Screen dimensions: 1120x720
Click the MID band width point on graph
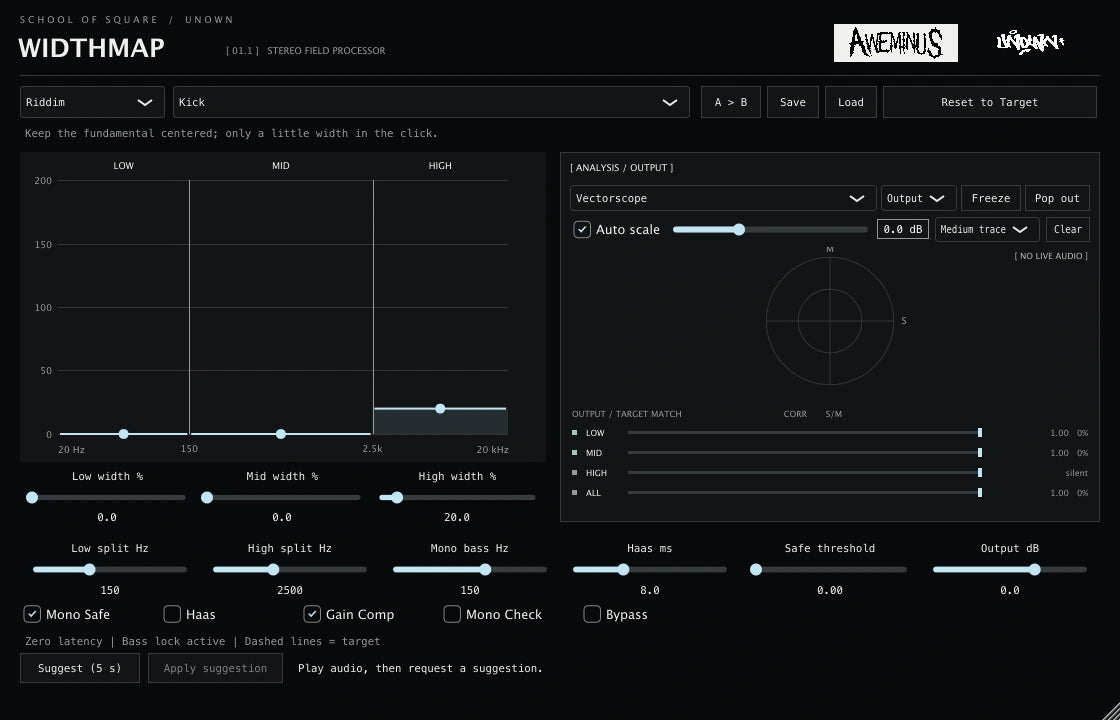point(281,434)
